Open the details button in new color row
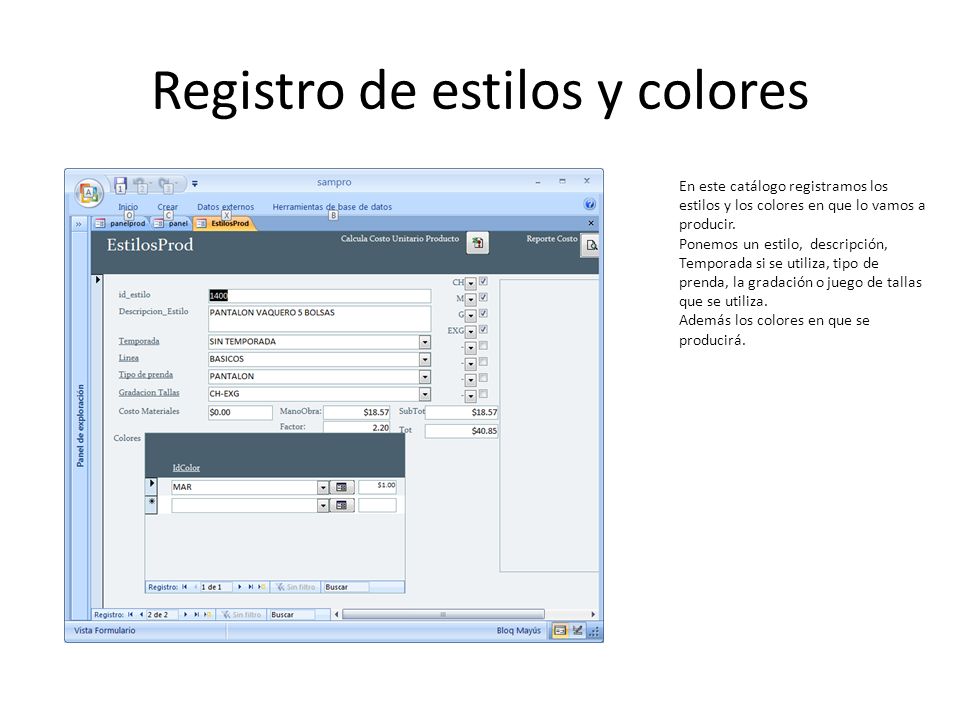This screenshot has width=960, height=720. 342,506
